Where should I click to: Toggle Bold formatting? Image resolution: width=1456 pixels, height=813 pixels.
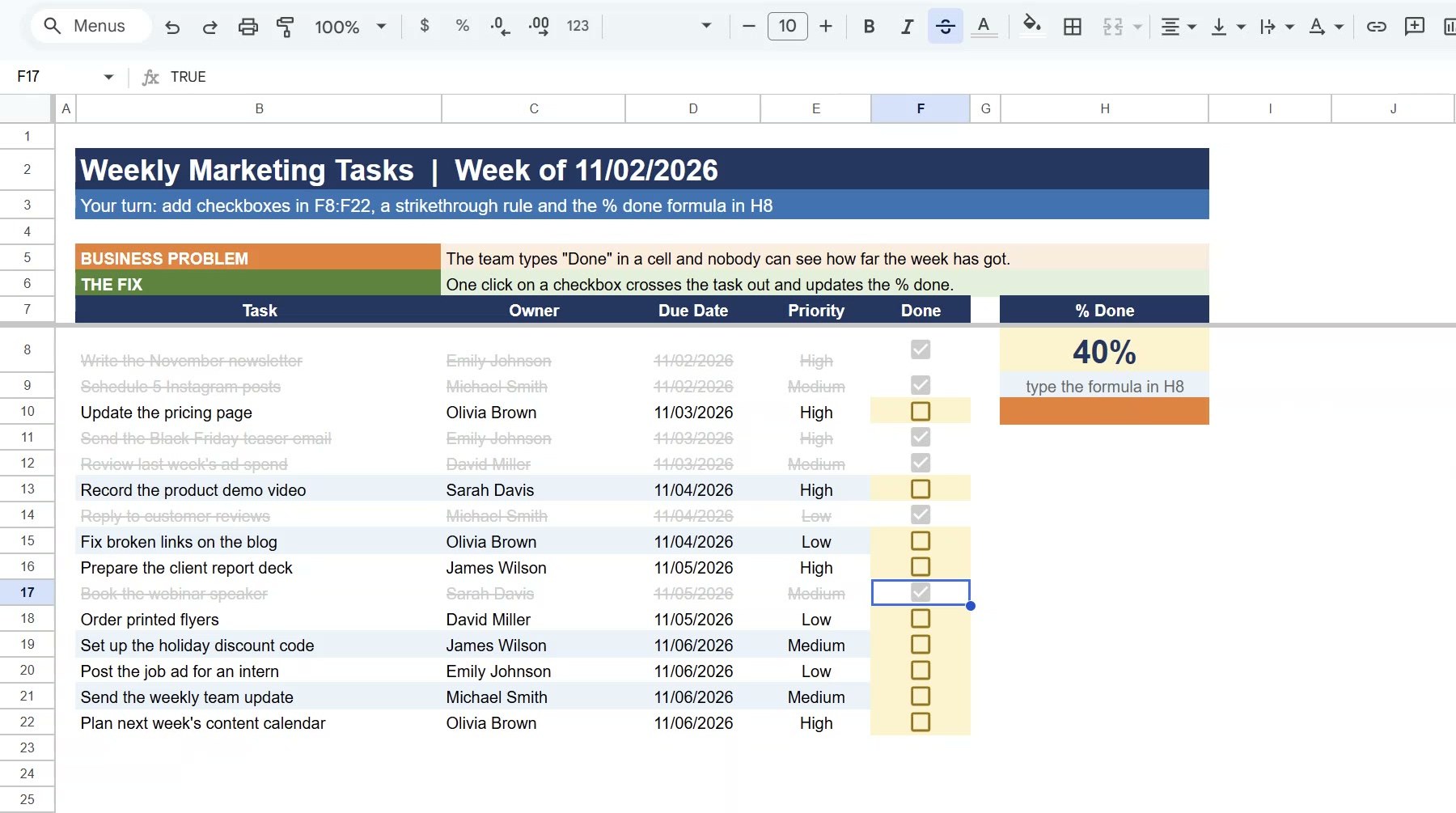click(869, 26)
